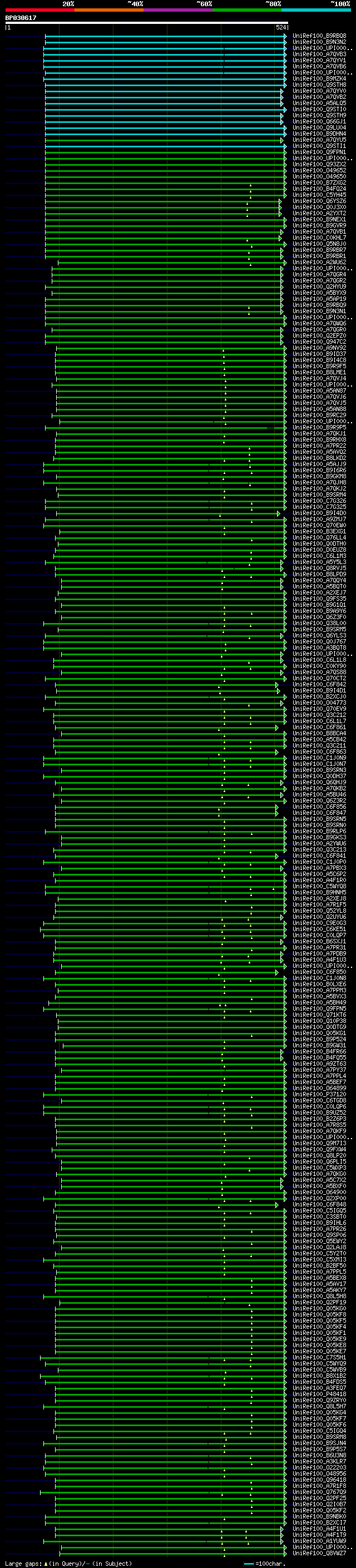Select the UniRef100_C6F850 hit label

[x=319, y=972]
